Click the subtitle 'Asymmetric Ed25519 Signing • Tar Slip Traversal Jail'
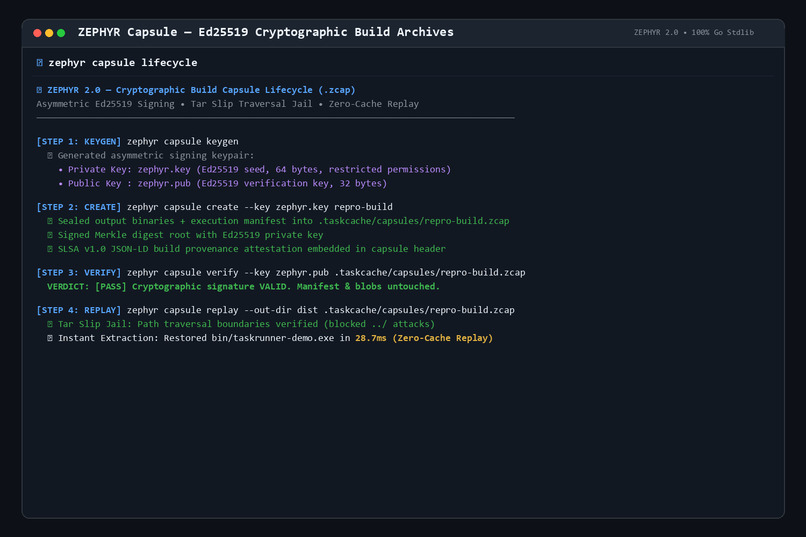Image resolution: width=806 pixels, height=537 pixels. [174, 104]
